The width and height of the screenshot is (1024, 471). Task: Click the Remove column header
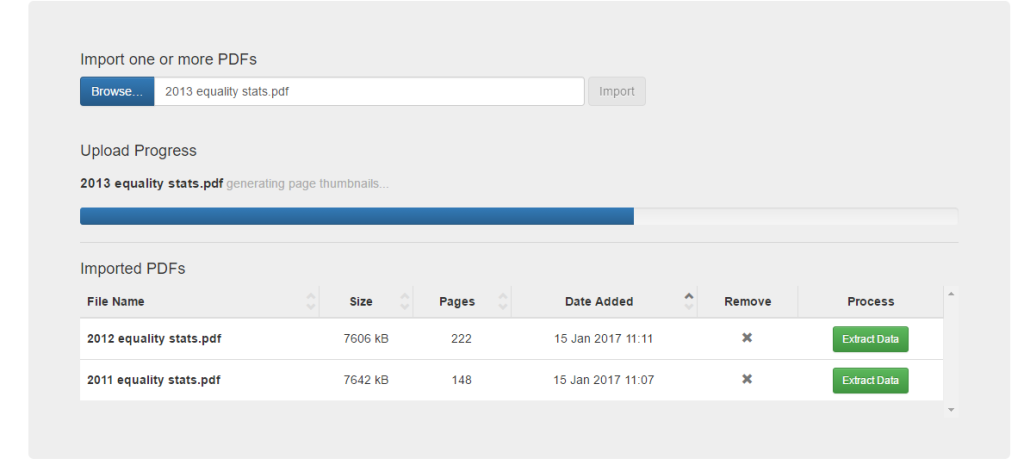click(747, 301)
